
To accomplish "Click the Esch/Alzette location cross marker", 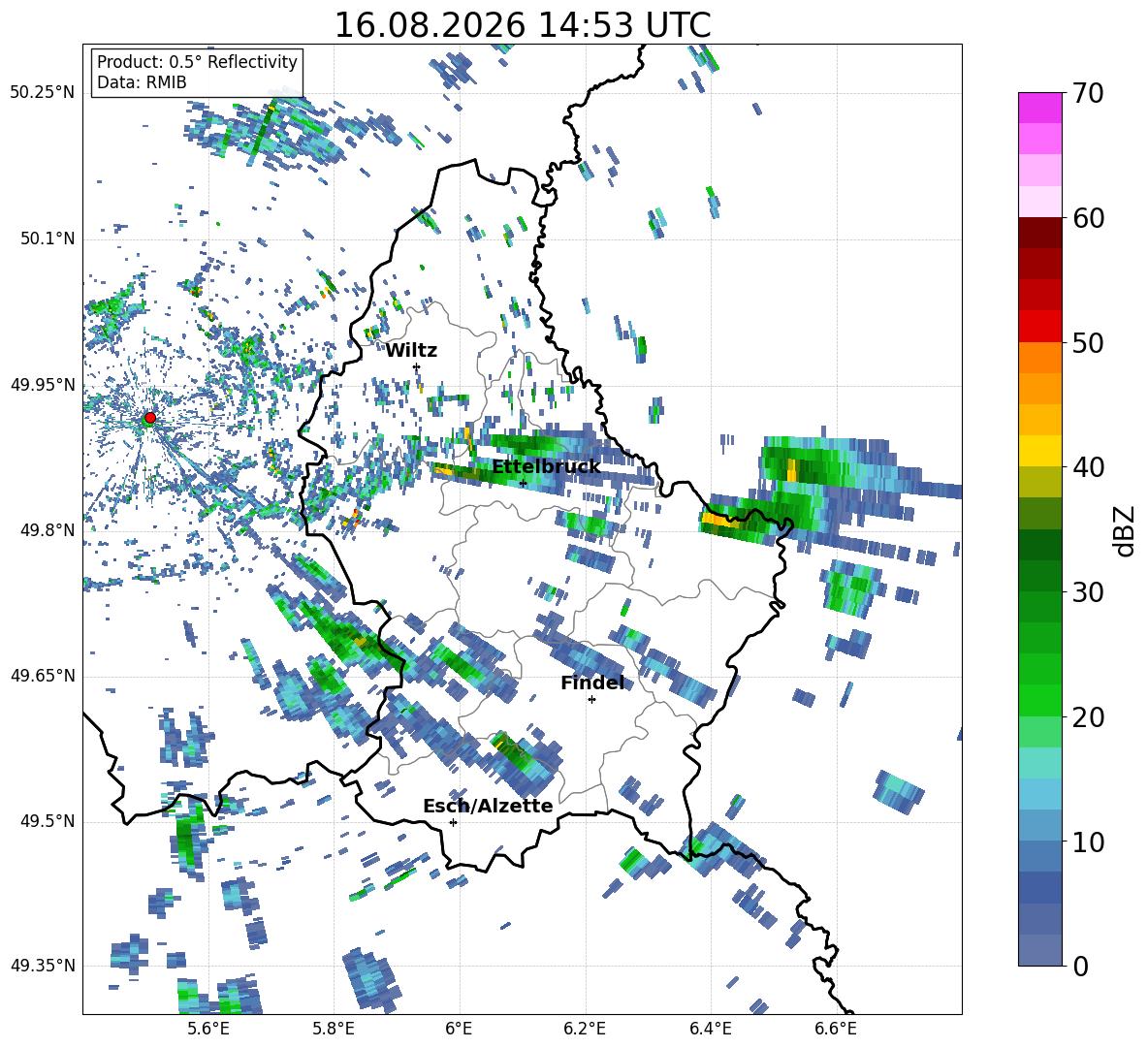I will pyautogui.click(x=453, y=822).
